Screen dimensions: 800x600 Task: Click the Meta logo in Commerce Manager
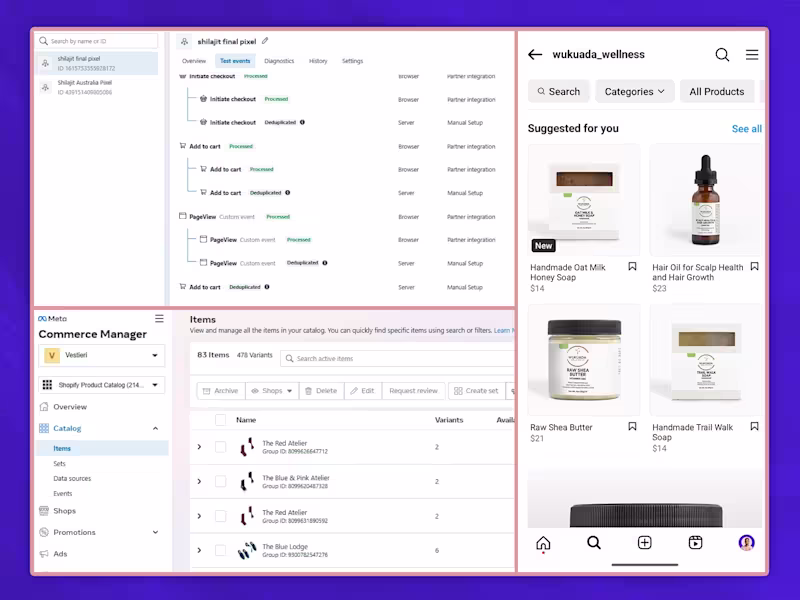click(x=53, y=318)
